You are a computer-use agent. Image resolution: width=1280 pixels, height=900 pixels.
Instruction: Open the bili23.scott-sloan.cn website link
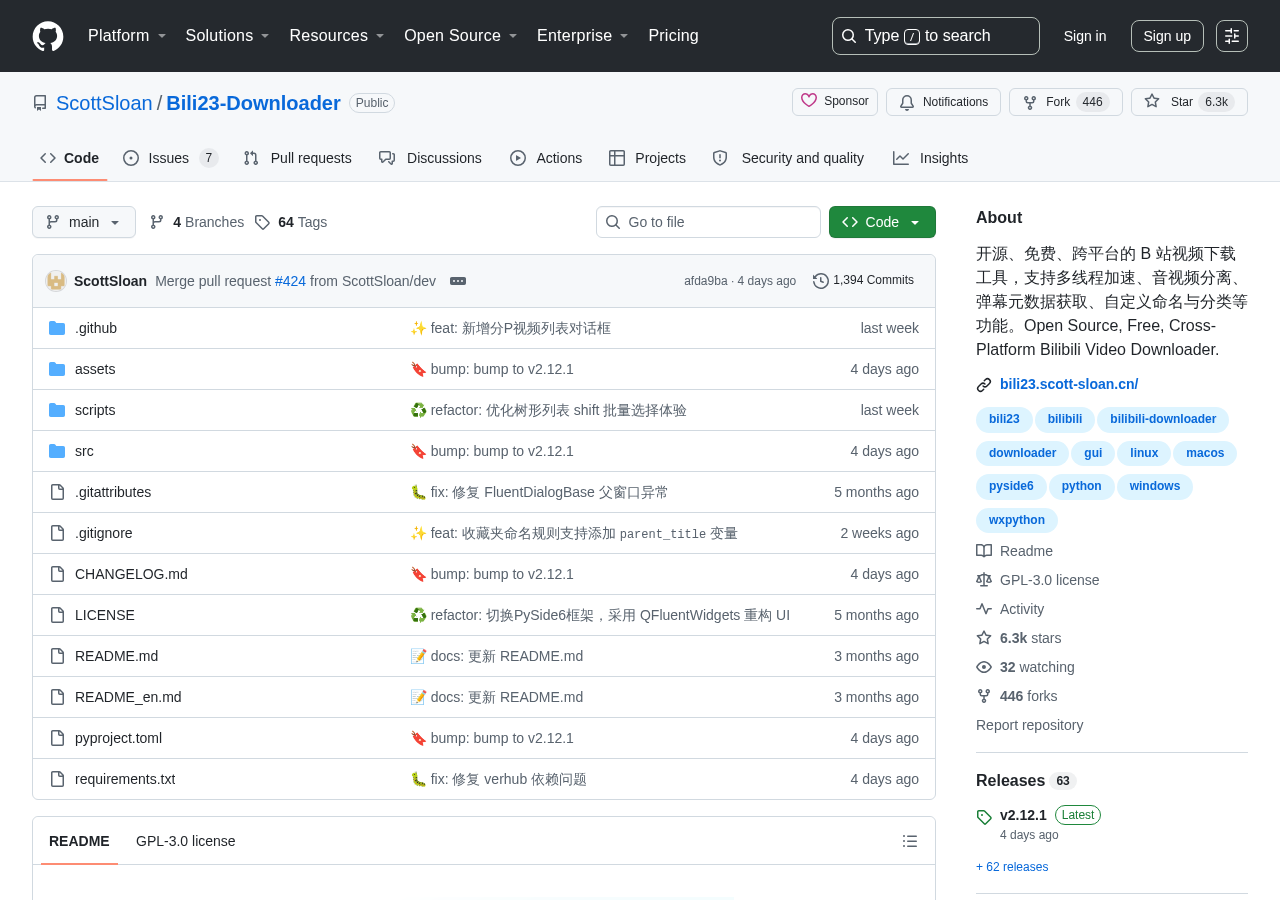click(x=1069, y=384)
